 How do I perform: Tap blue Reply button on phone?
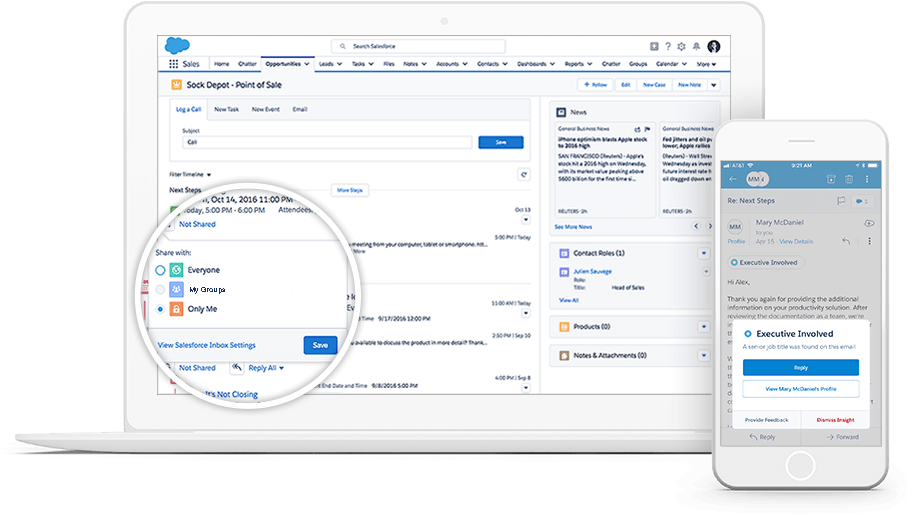tap(801, 368)
